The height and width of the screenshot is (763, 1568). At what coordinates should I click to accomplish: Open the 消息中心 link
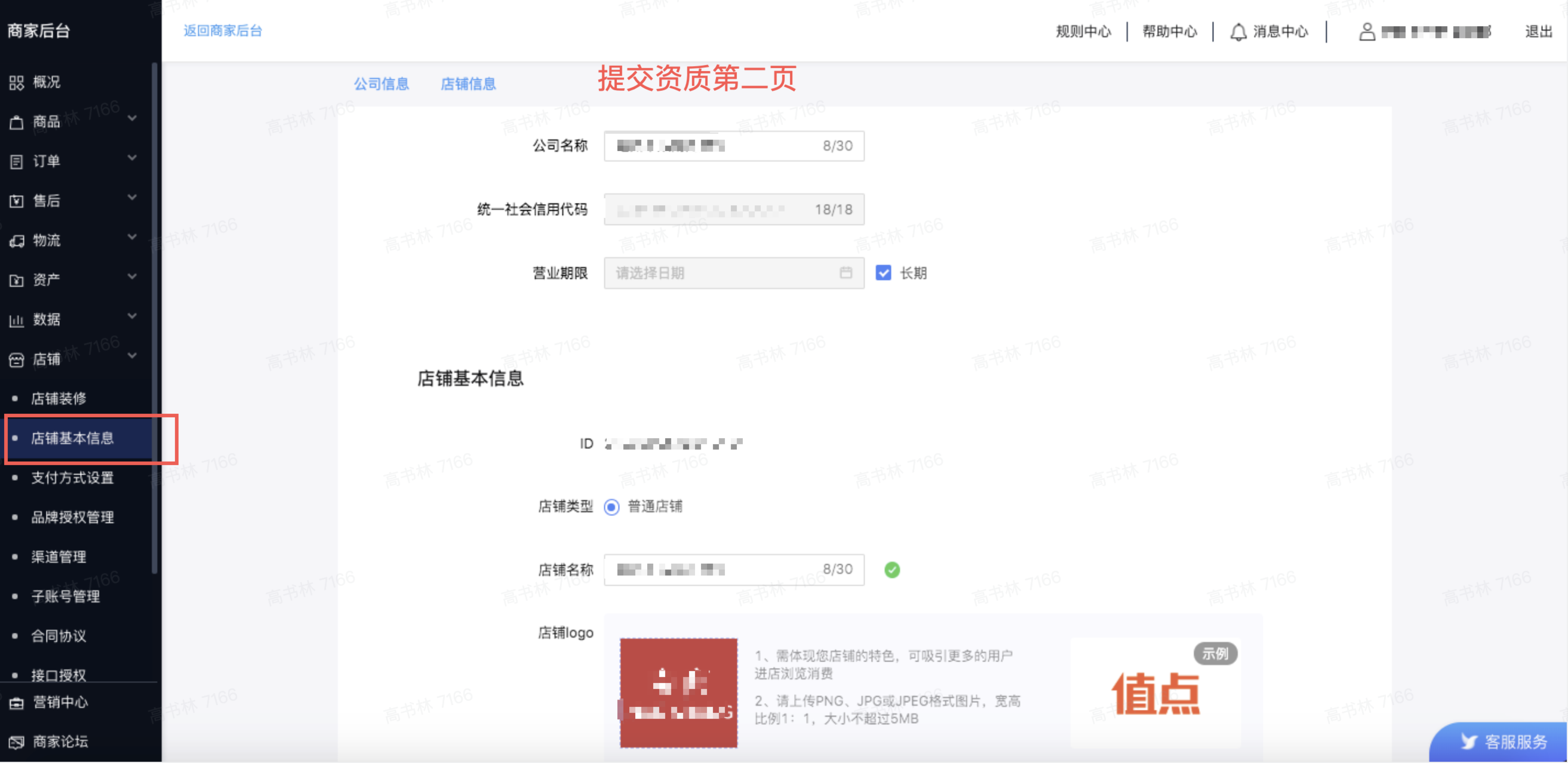click(x=1281, y=32)
